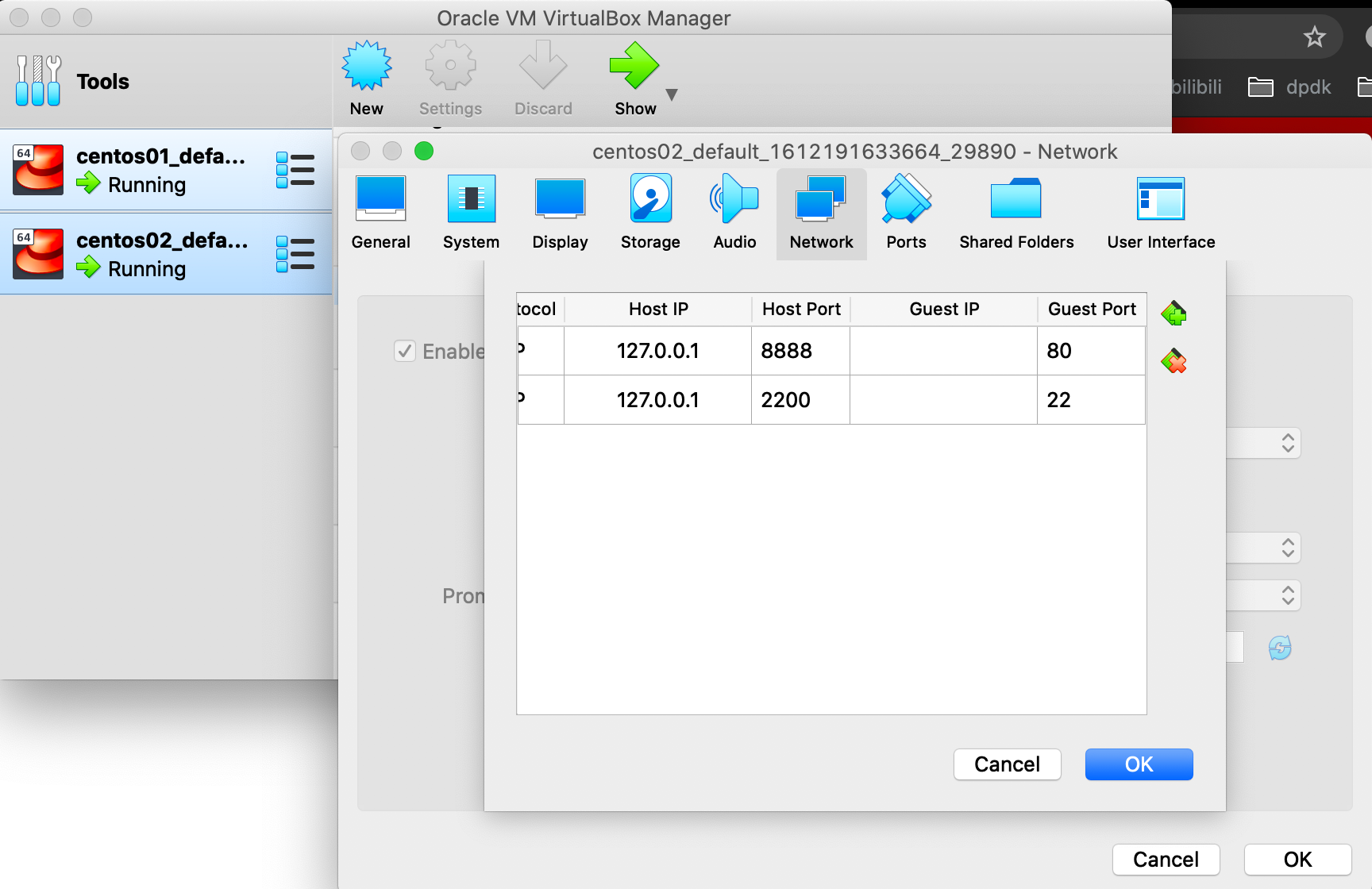The height and width of the screenshot is (889, 1372).
Task: Open the Show button dropdown arrow
Action: pyautogui.click(x=672, y=94)
